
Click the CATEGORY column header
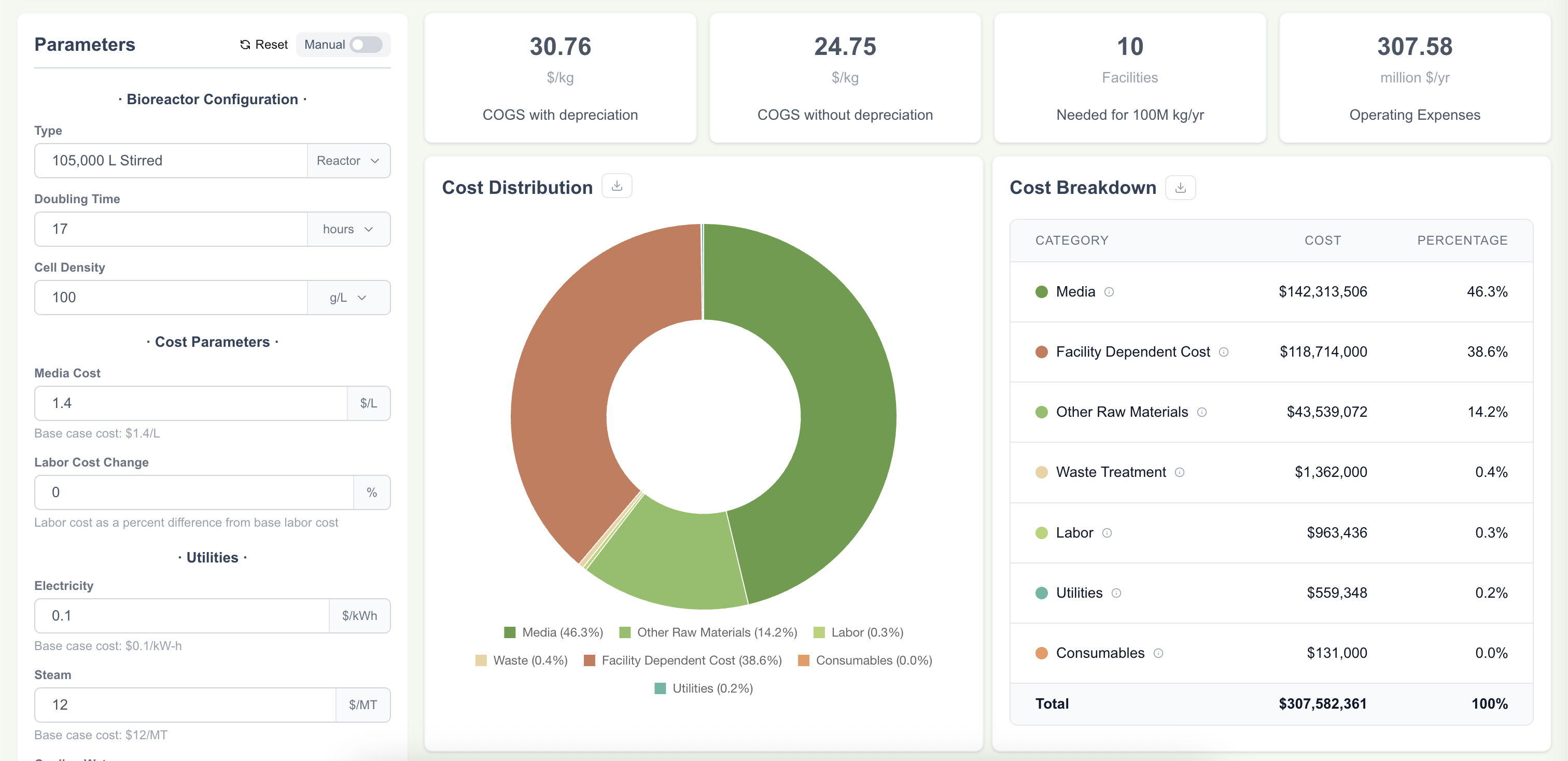pyautogui.click(x=1071, y=241)
